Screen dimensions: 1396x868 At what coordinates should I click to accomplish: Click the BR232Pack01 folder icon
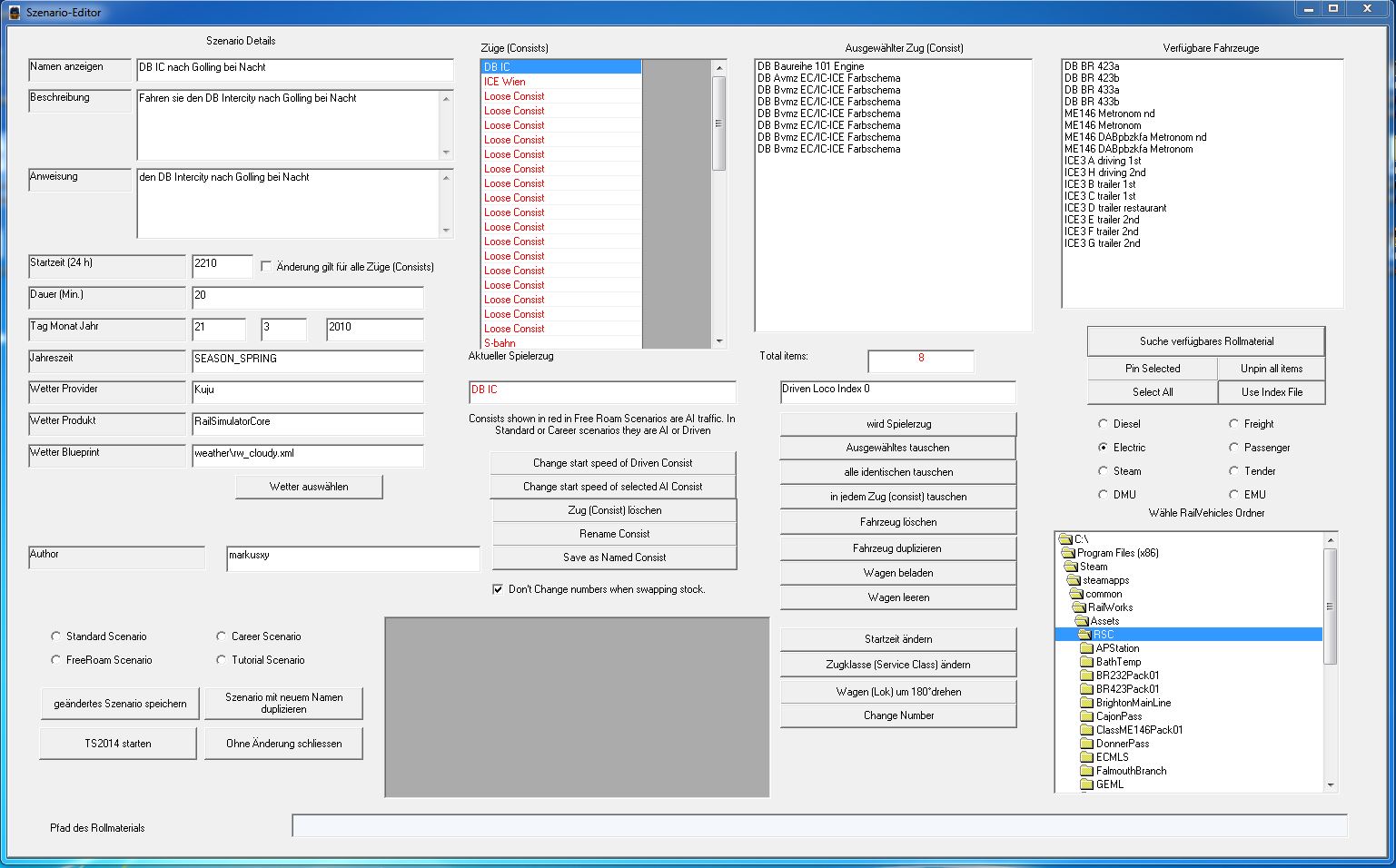(x=1086, y=676)
